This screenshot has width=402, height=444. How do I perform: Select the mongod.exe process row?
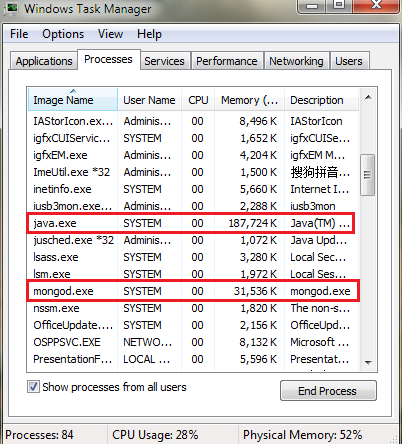192,291
